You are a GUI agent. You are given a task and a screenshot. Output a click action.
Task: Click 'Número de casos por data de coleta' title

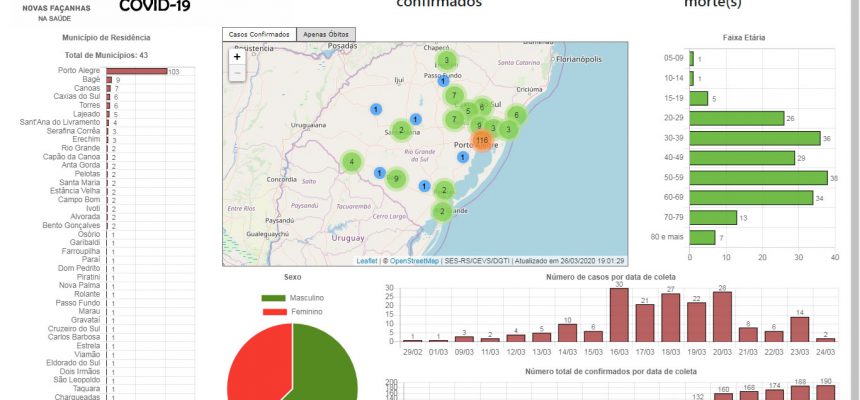pos(610,278)
